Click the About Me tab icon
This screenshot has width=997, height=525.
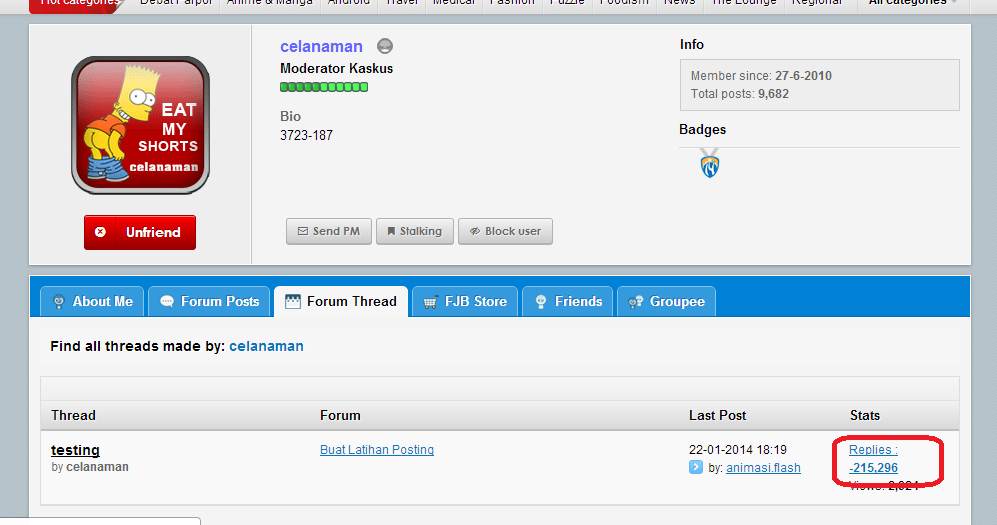coord(58,302)
